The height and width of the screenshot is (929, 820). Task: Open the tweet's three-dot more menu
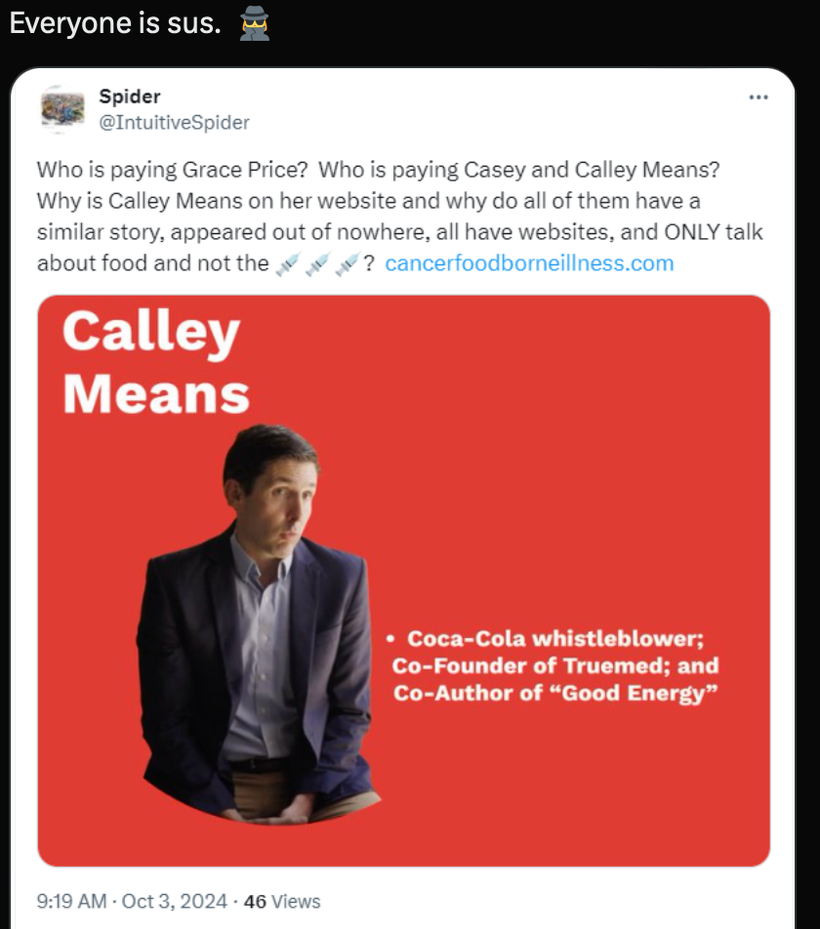pos(758,98)
